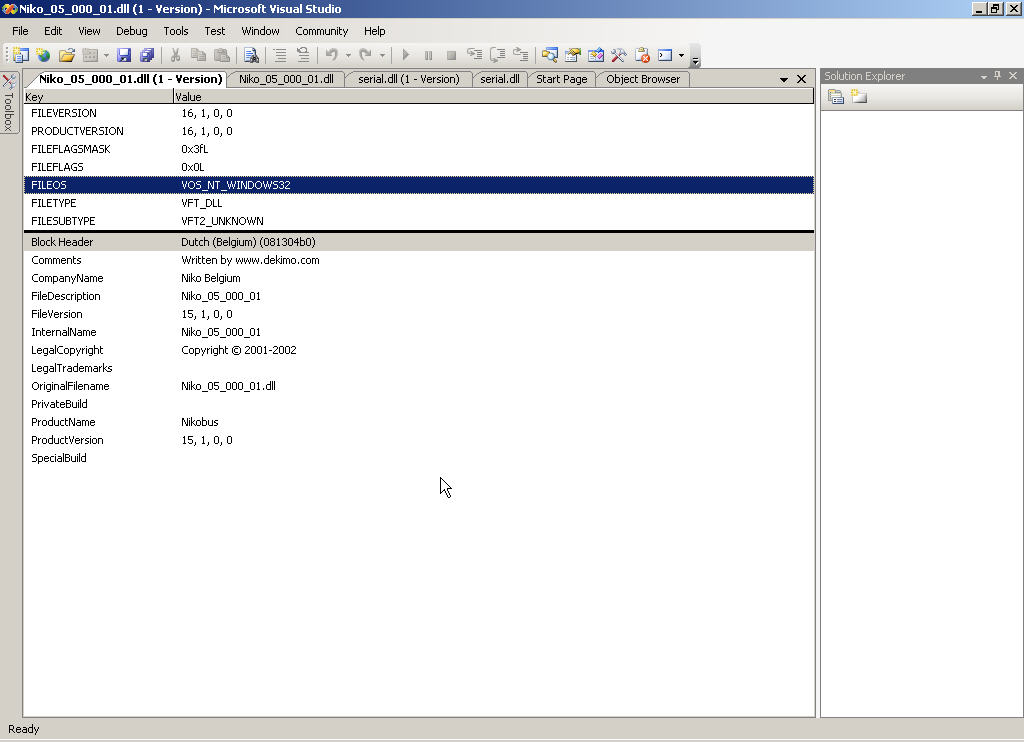
Task: Click the Command Window icon
Action: click(x=665, y=56)
